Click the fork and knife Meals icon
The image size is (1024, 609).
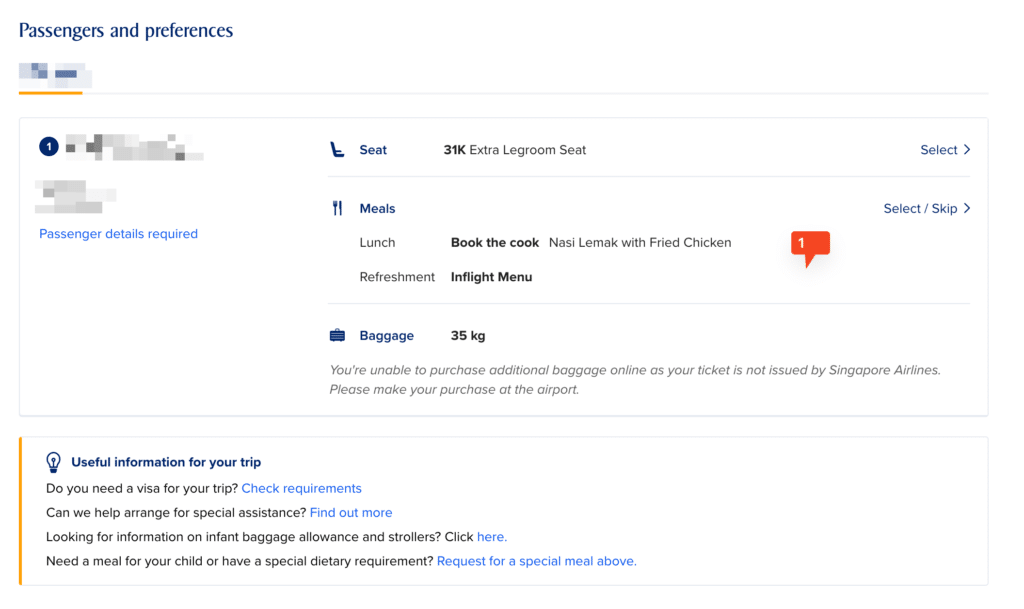[x=337, y=208]
